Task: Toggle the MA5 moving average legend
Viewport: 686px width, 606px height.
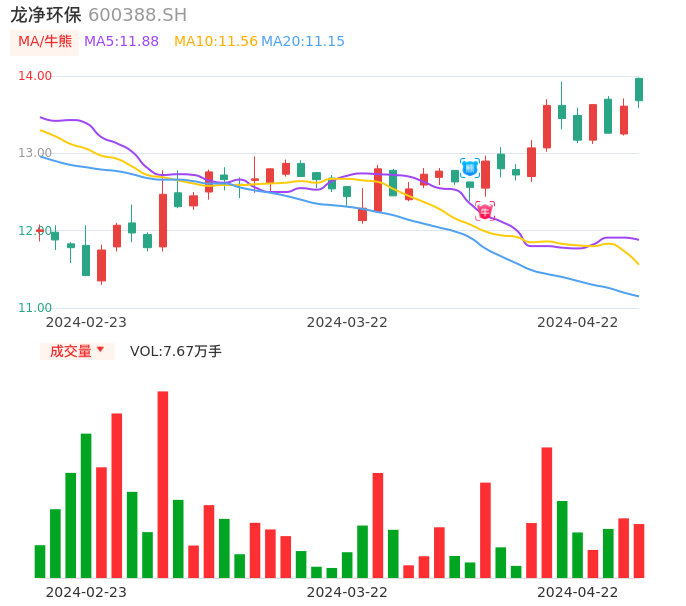Action: 121,42
